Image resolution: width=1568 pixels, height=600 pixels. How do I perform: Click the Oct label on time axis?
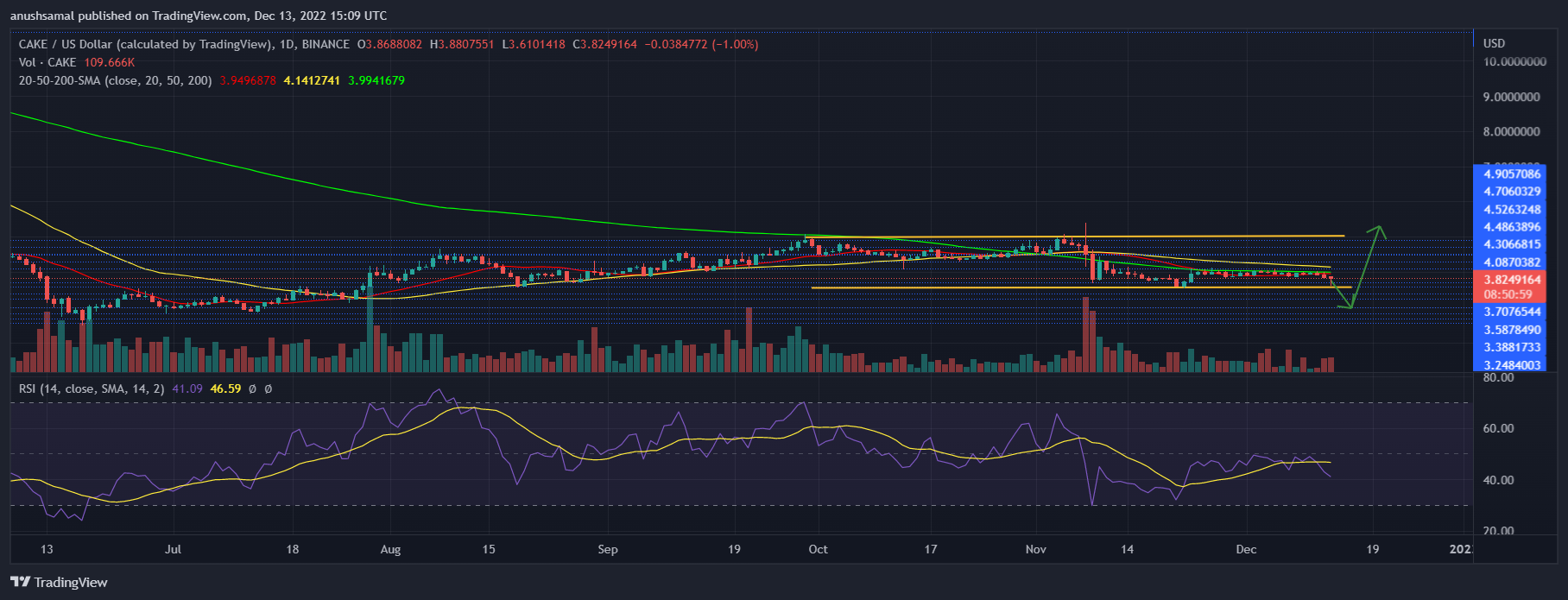click(818, 549)
